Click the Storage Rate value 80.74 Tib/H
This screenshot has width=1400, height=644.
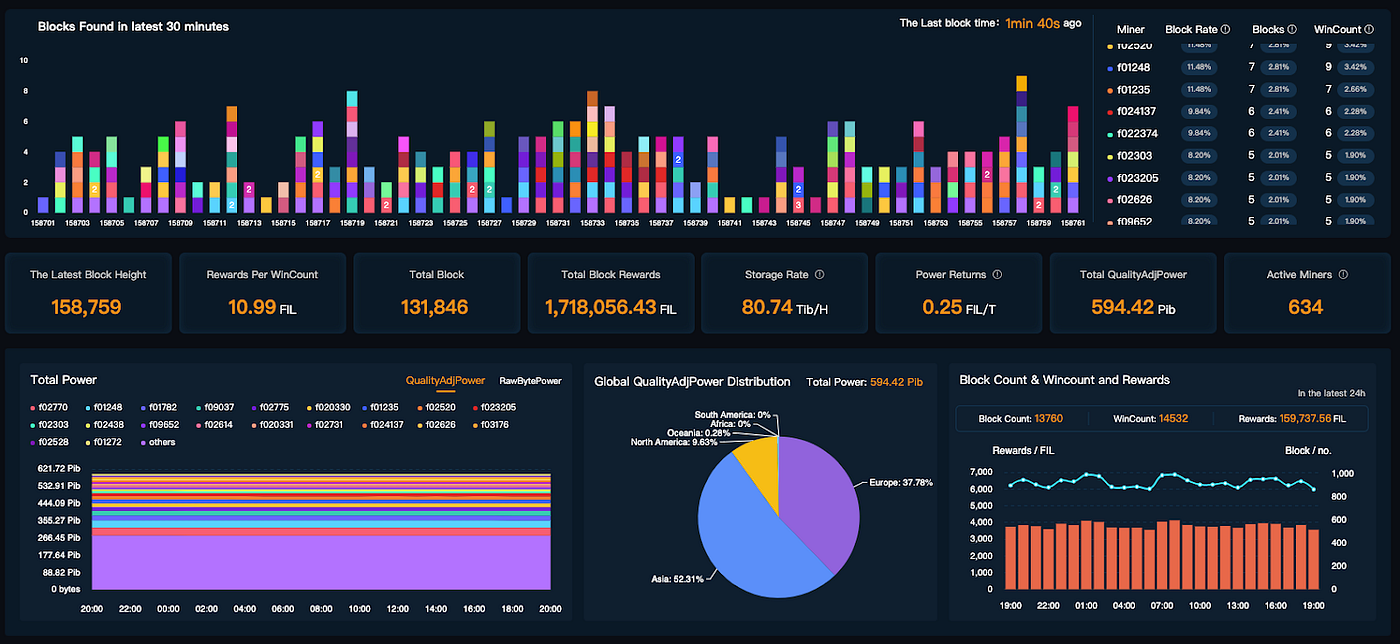click(785, 307)
